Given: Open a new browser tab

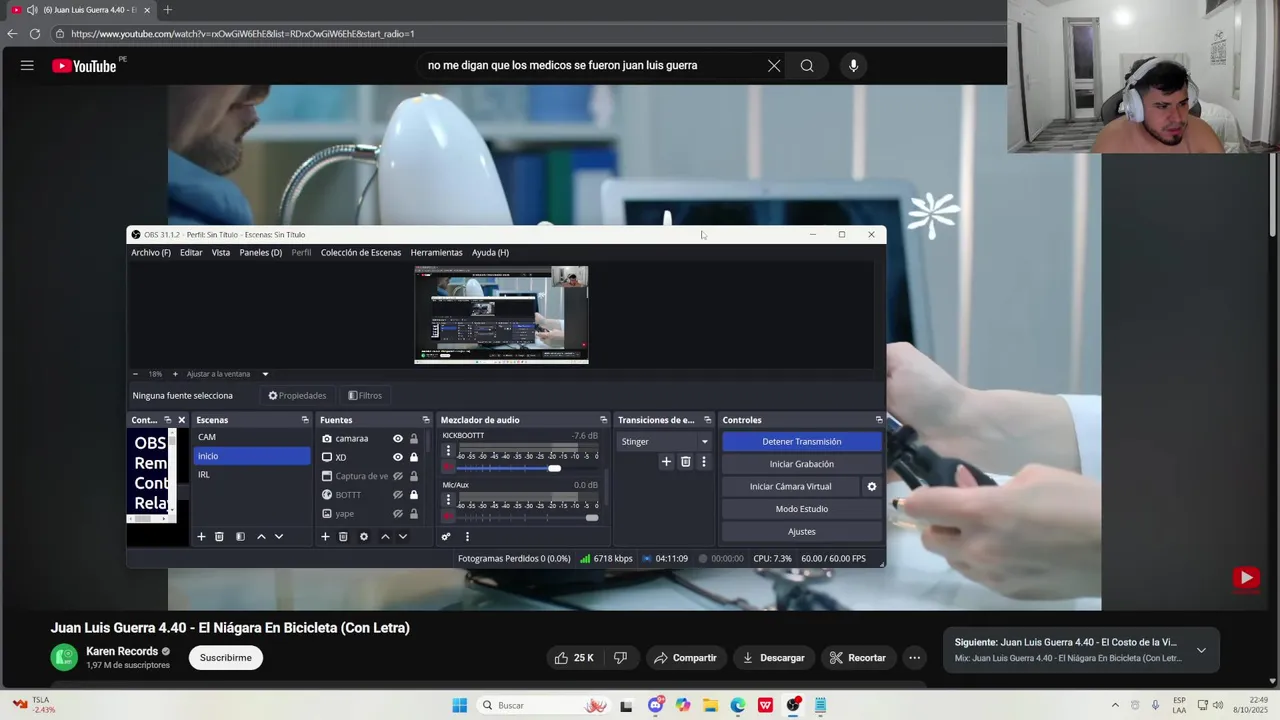Looking at the screenshot, I should coord(167,10).
